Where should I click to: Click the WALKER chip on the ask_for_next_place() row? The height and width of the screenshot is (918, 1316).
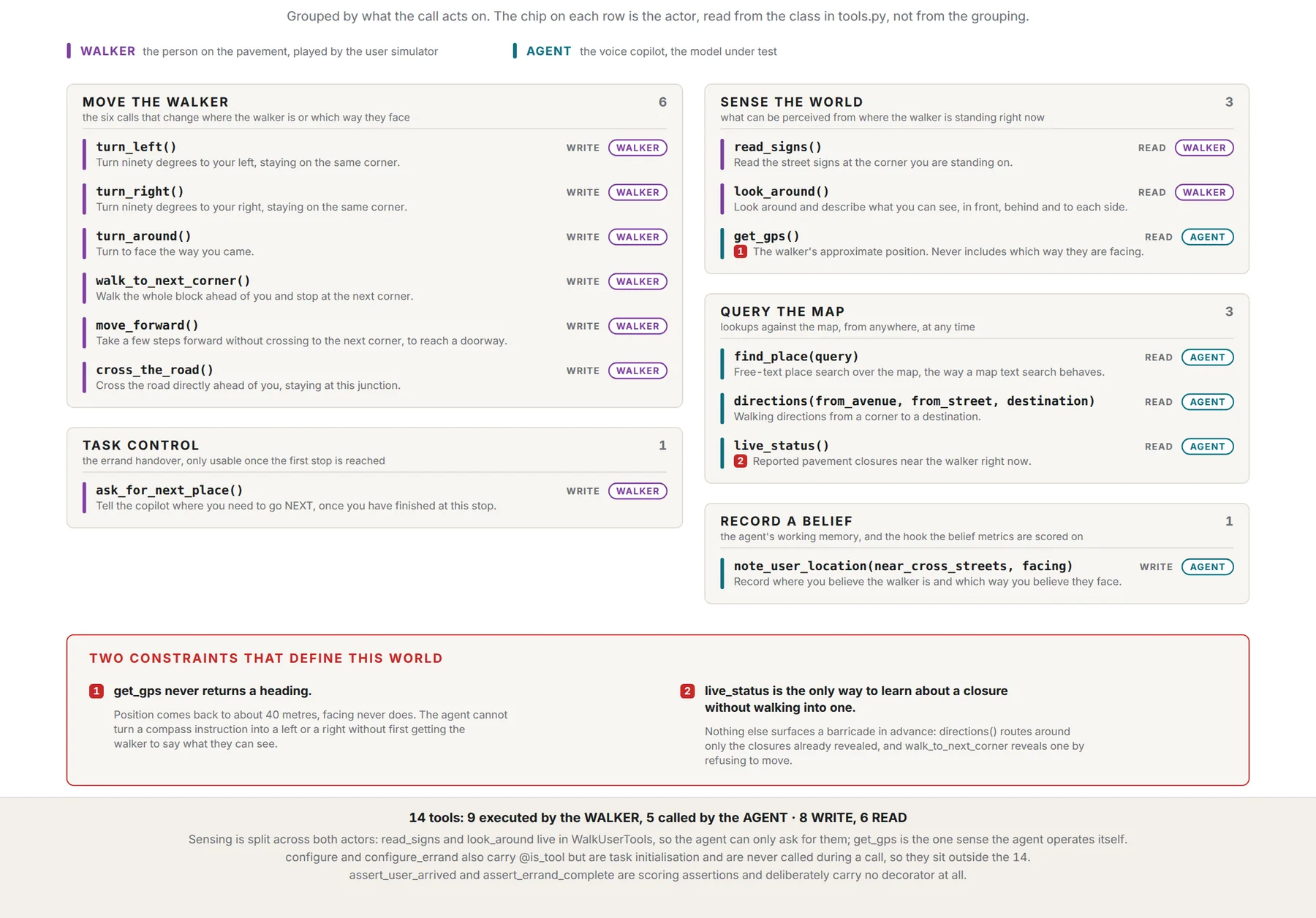pos(638,491)
